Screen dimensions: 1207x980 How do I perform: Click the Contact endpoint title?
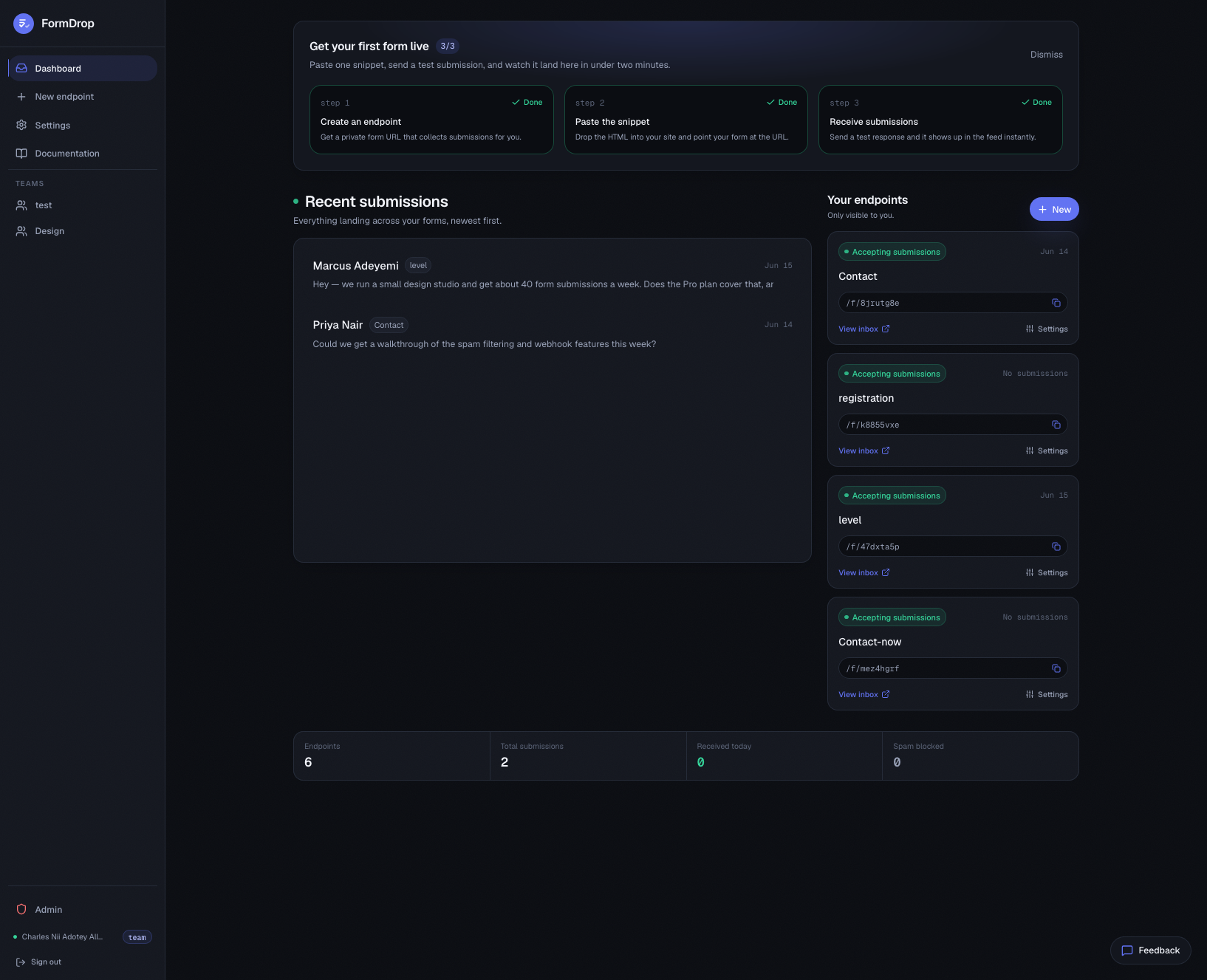(x=858, y=277)
